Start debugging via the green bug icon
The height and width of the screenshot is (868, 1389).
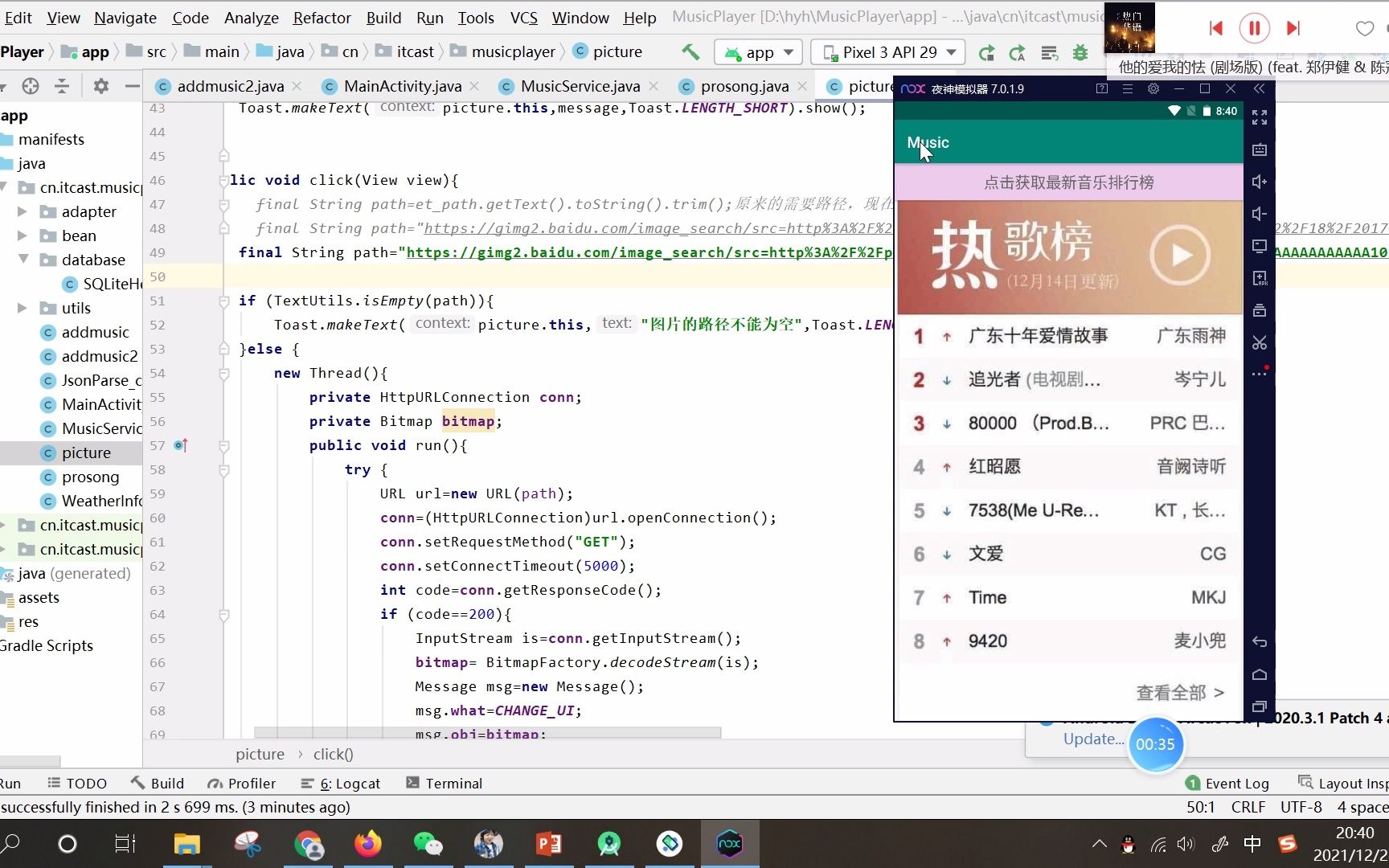pos(1080,51)
